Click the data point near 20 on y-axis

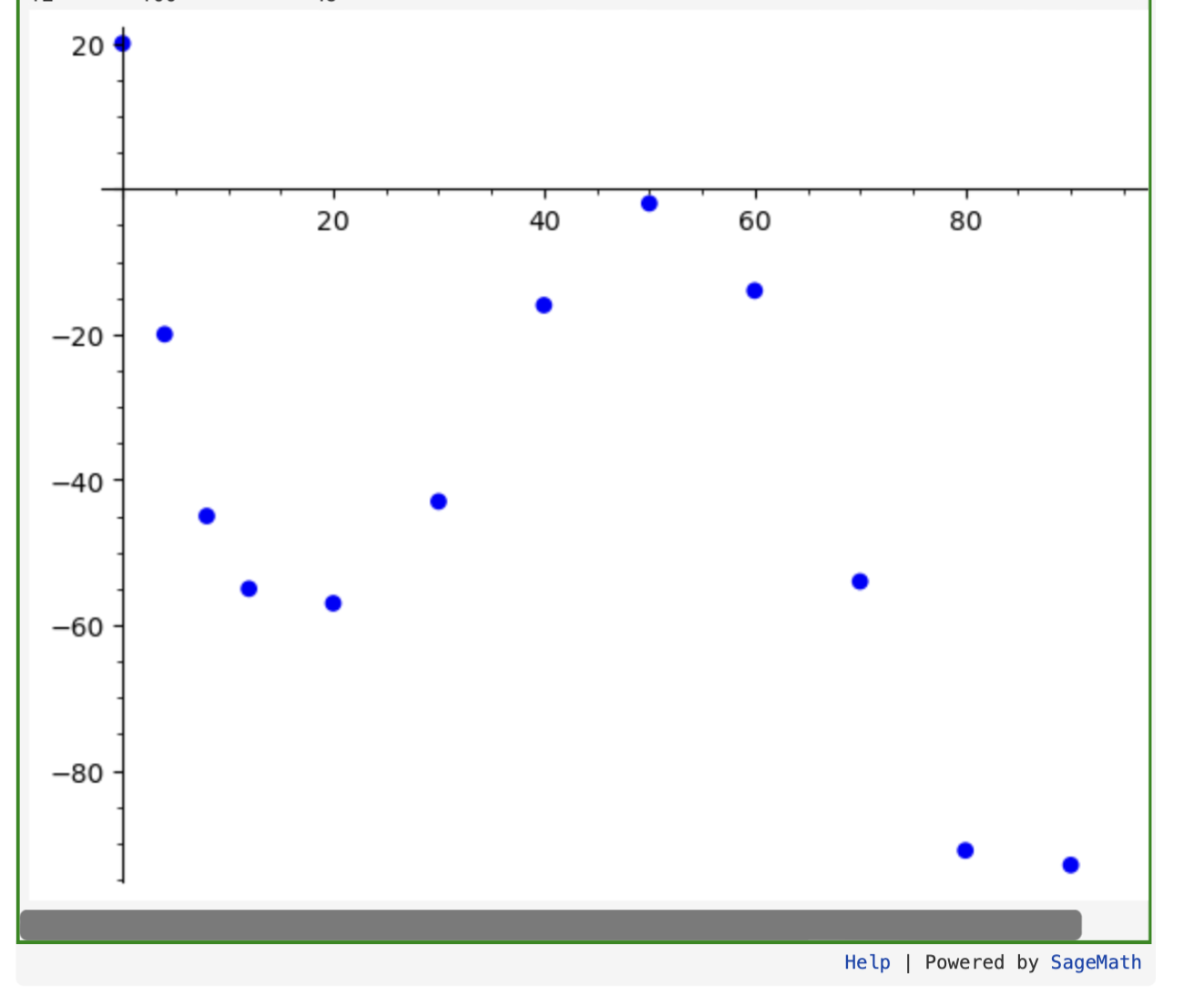tap(121, 43)
